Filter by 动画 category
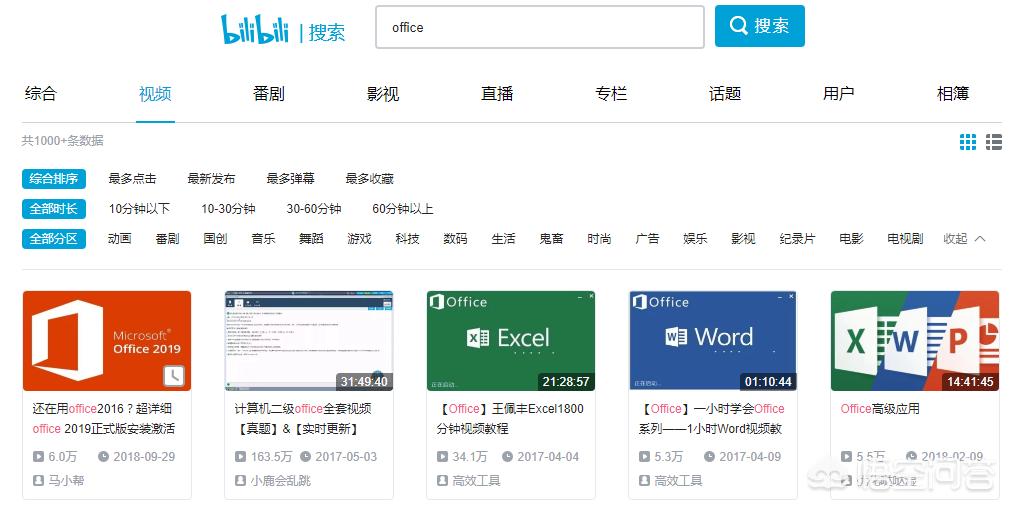Image resolution: width=1014 pixels, height=510 pixels. [120, 239]
